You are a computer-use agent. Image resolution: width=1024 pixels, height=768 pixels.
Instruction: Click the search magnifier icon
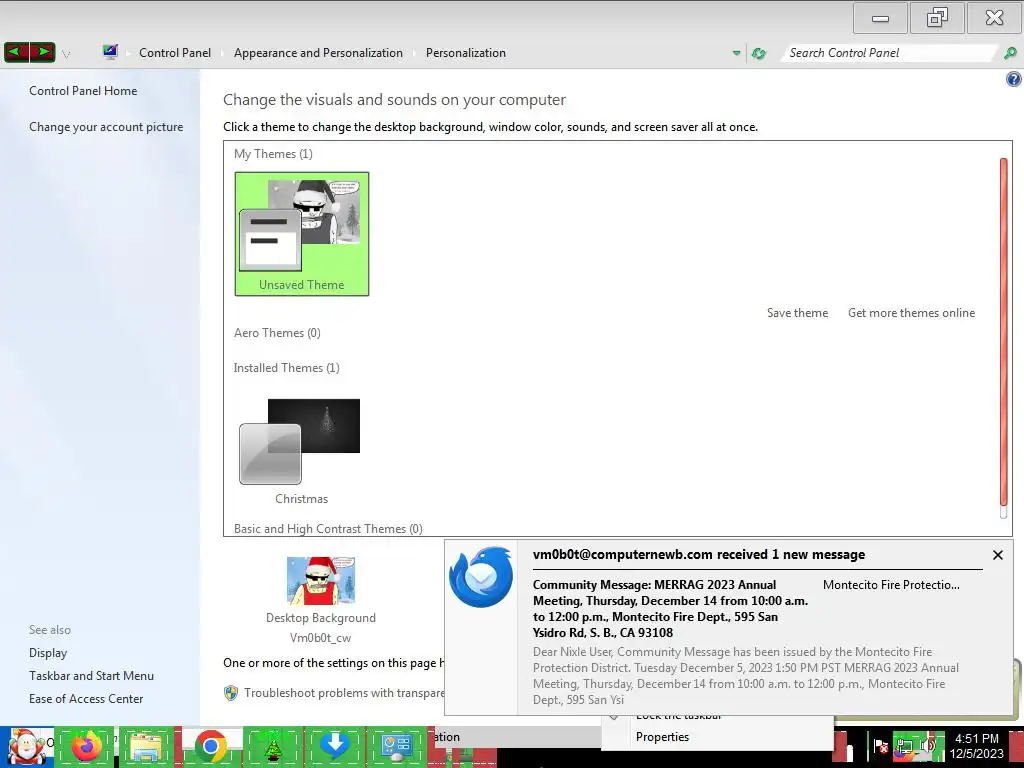pyautogui.click(x=1010, y=53)
